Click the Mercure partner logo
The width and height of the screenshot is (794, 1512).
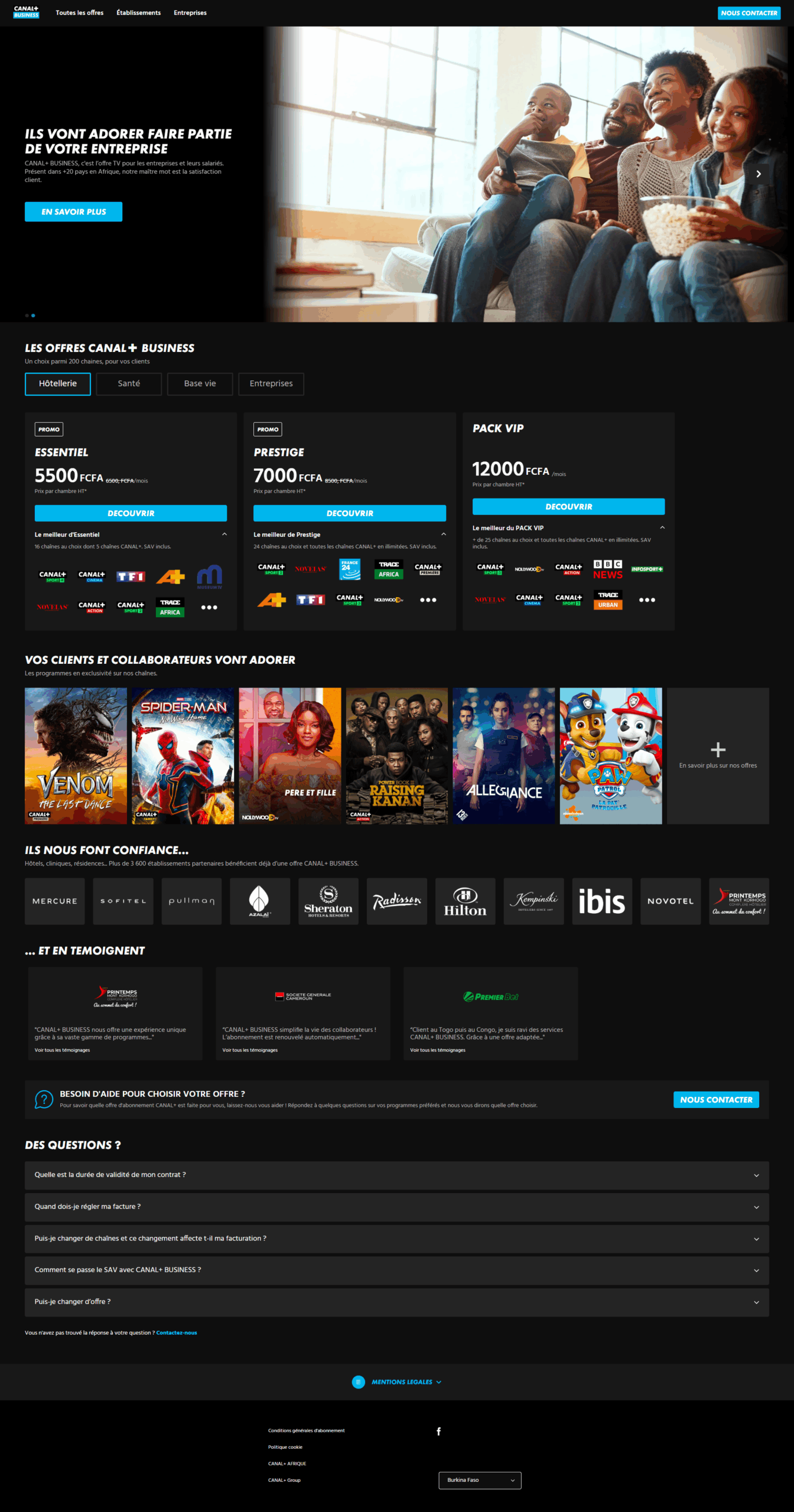(55, 901)
